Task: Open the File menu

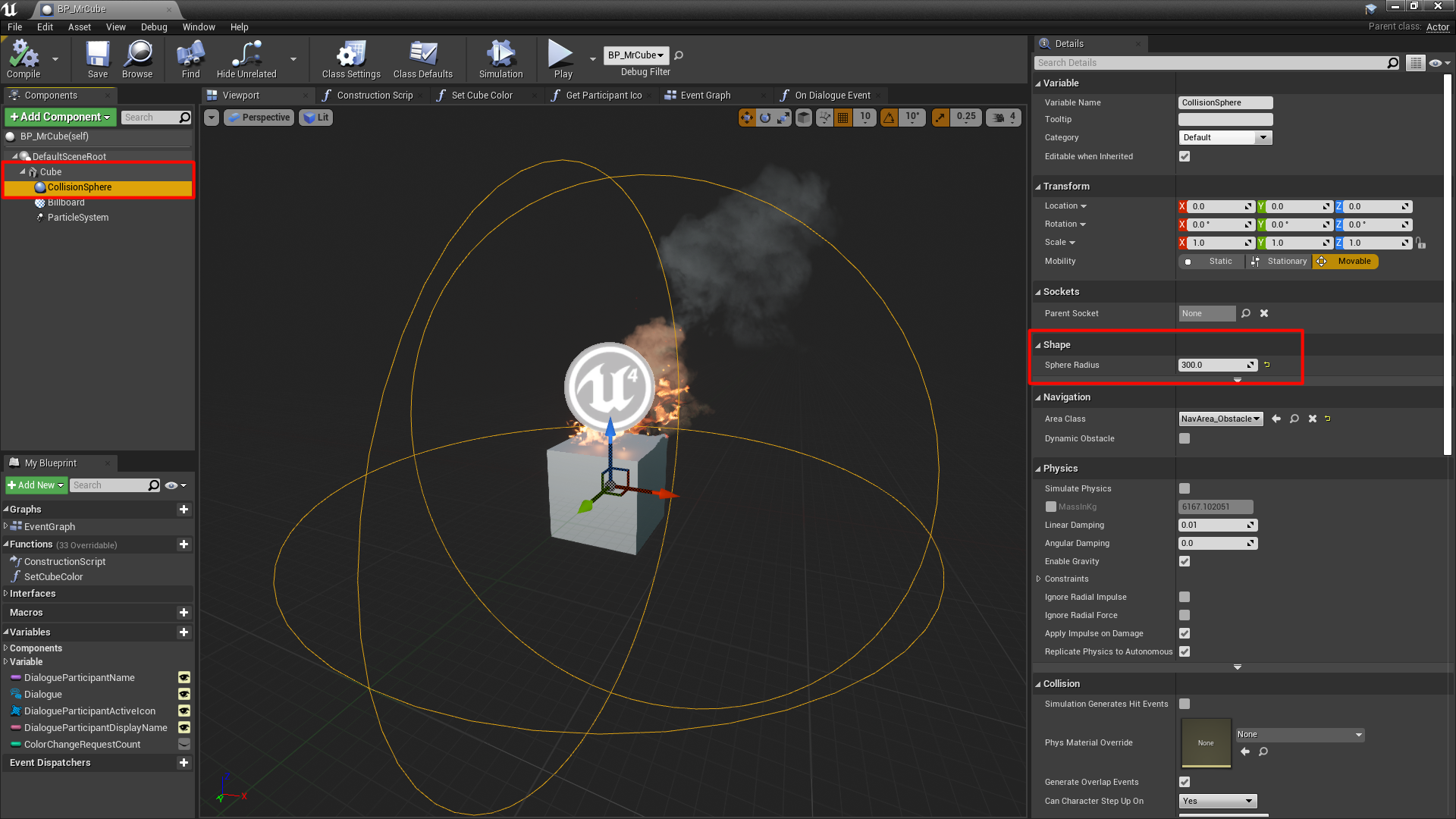Action: [14, 27]
